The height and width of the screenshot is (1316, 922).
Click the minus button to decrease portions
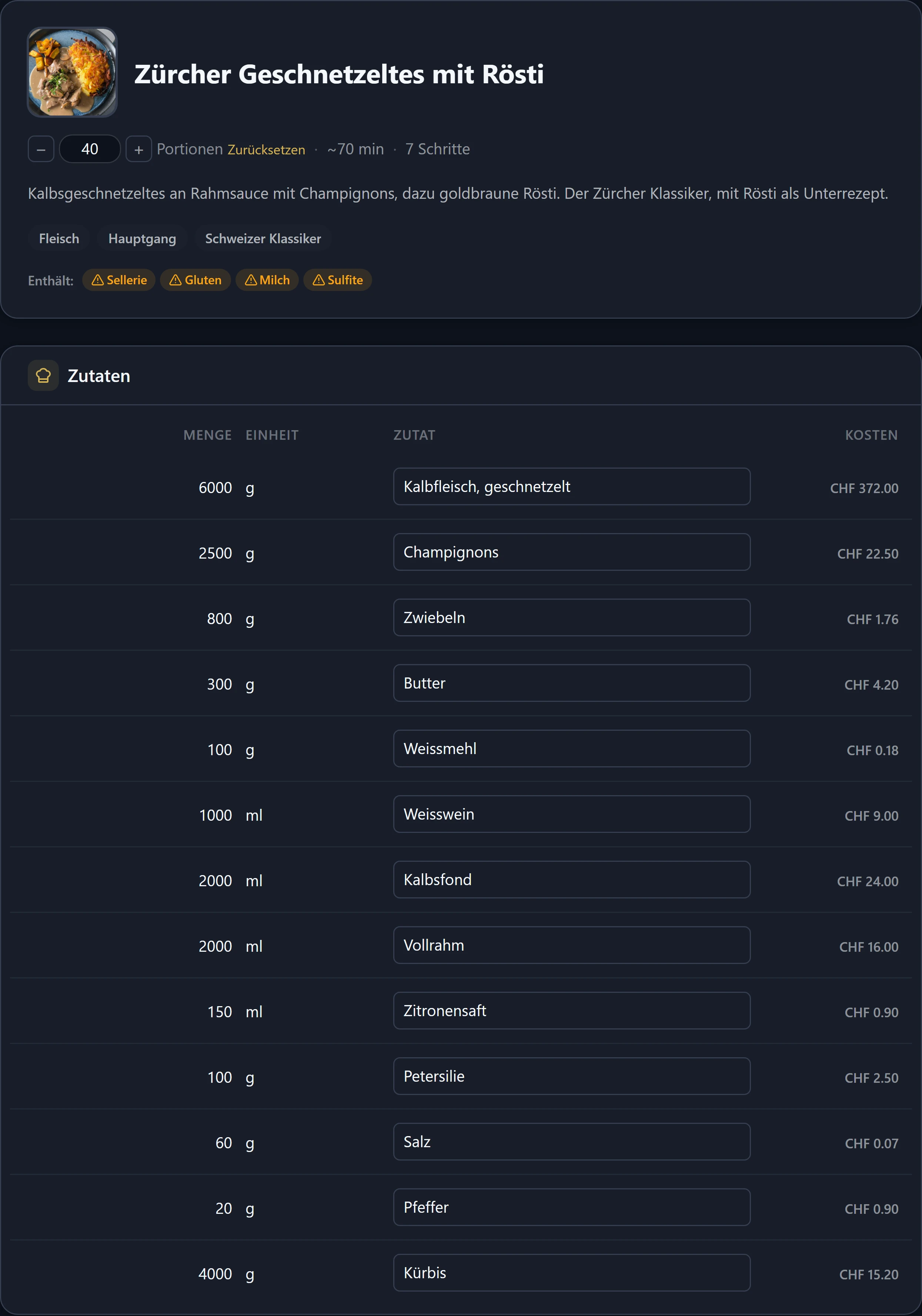tap(41, 149)
